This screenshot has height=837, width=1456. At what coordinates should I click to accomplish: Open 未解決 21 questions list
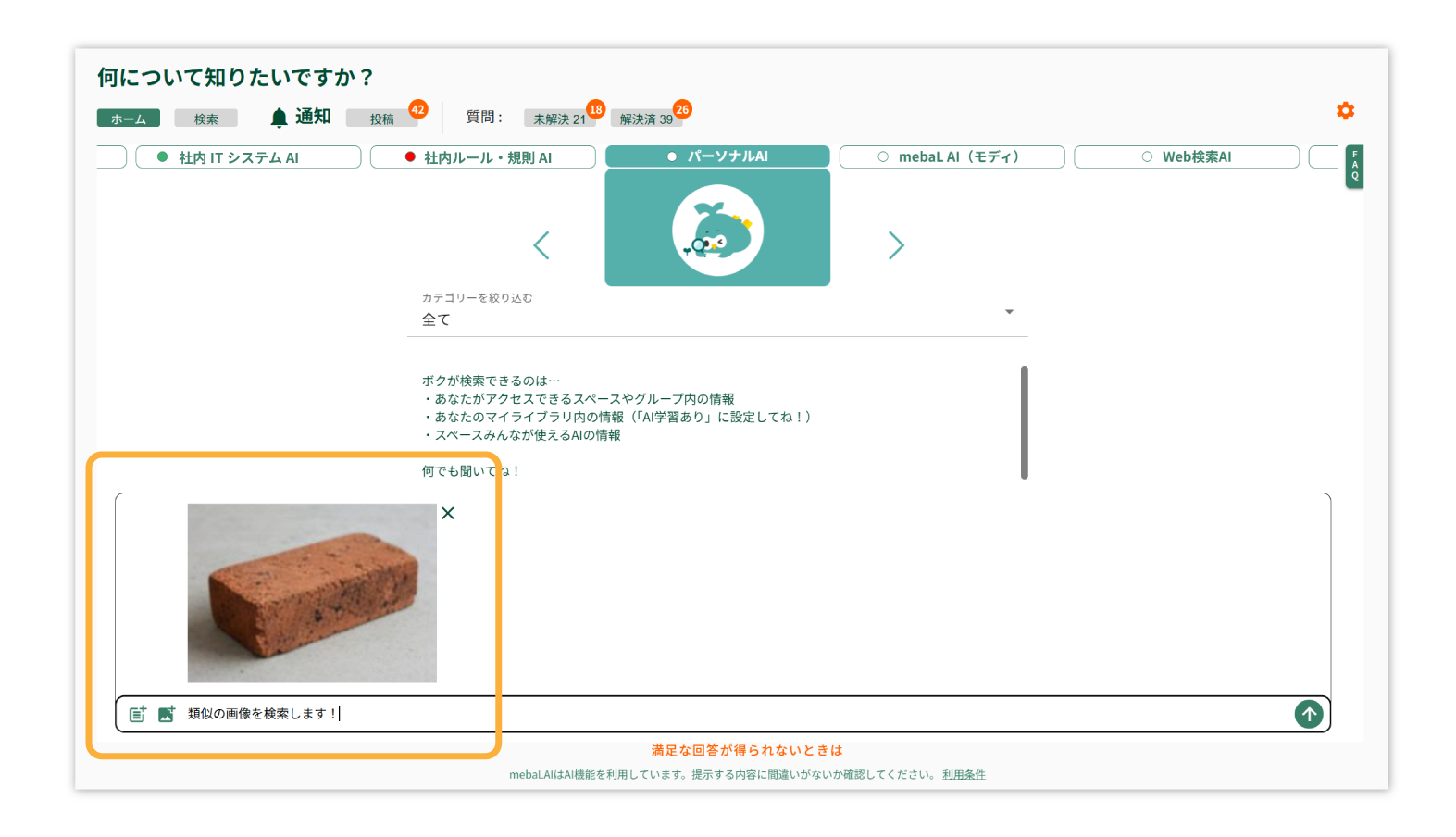(559, 119)
